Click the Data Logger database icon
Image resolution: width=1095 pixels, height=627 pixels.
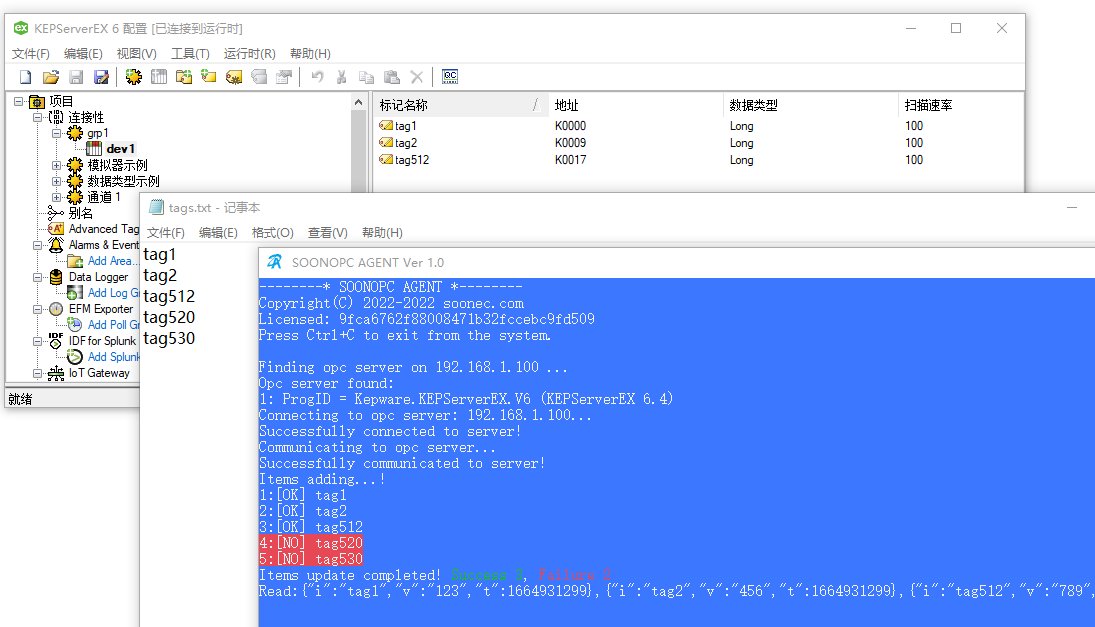point(56,276)
